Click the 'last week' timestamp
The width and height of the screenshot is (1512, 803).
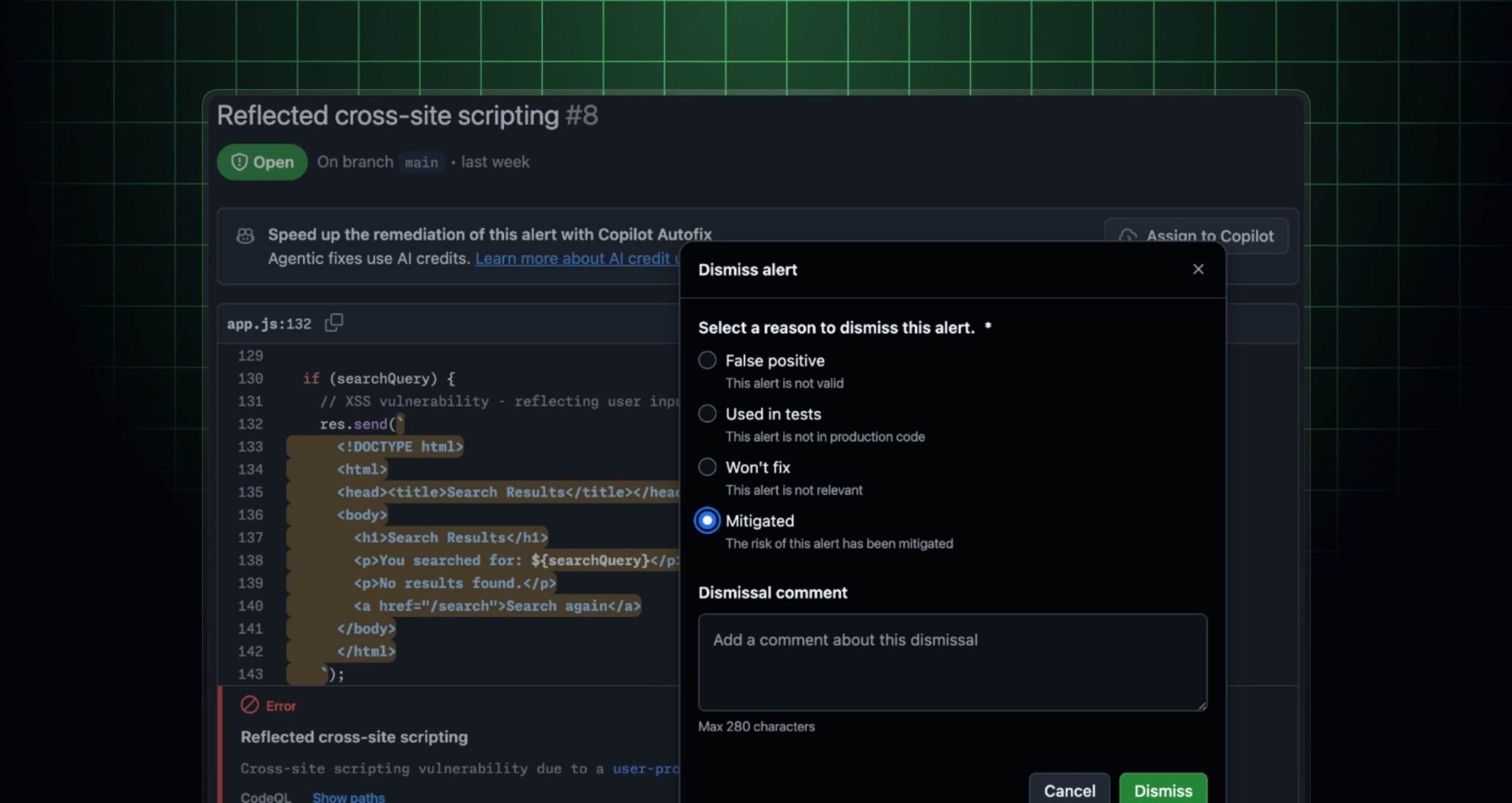pos(495,162)
